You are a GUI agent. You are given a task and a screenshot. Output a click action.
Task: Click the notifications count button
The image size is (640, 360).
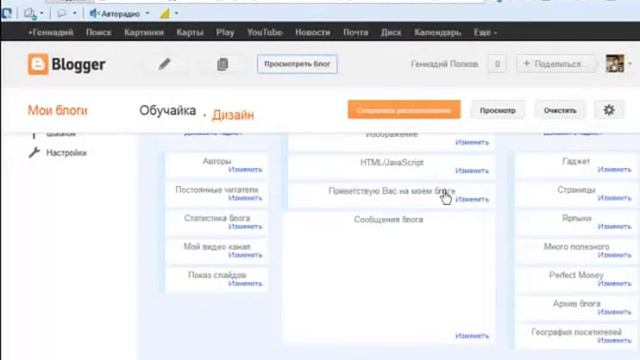[497, 64]
